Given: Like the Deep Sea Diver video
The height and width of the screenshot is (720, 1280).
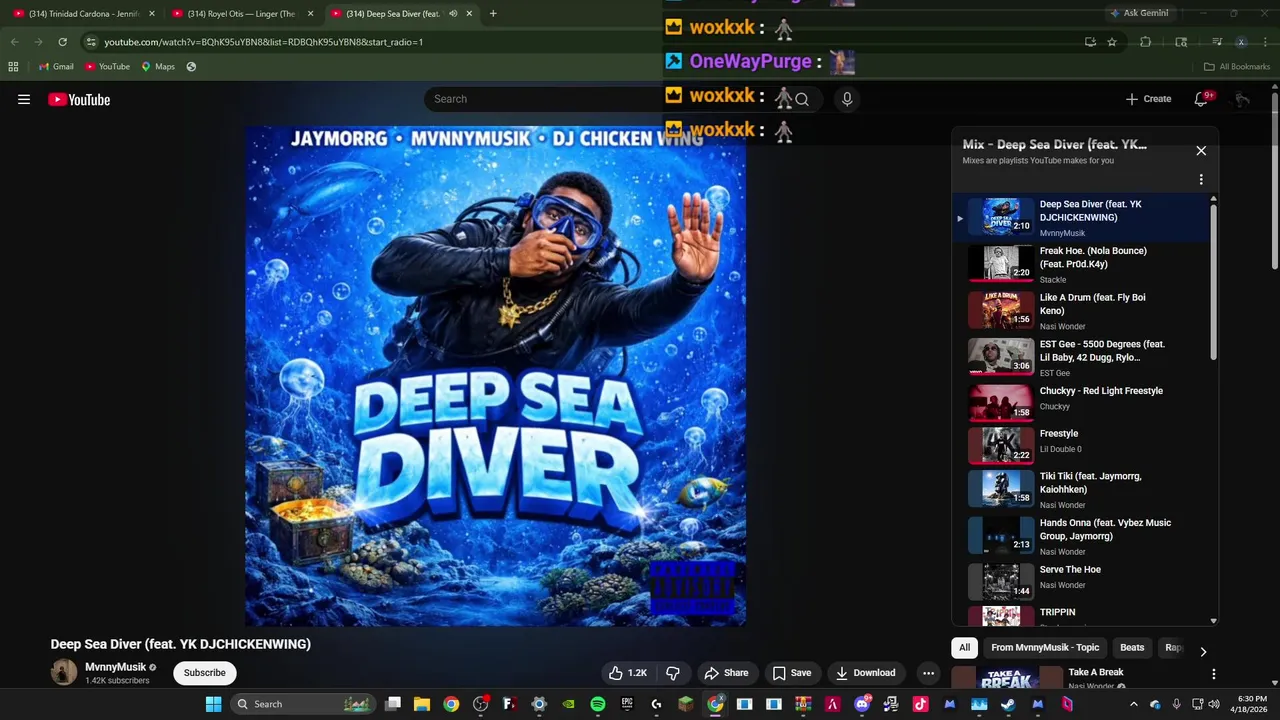Looking at the screenshot, I should [x=627, y=673].
